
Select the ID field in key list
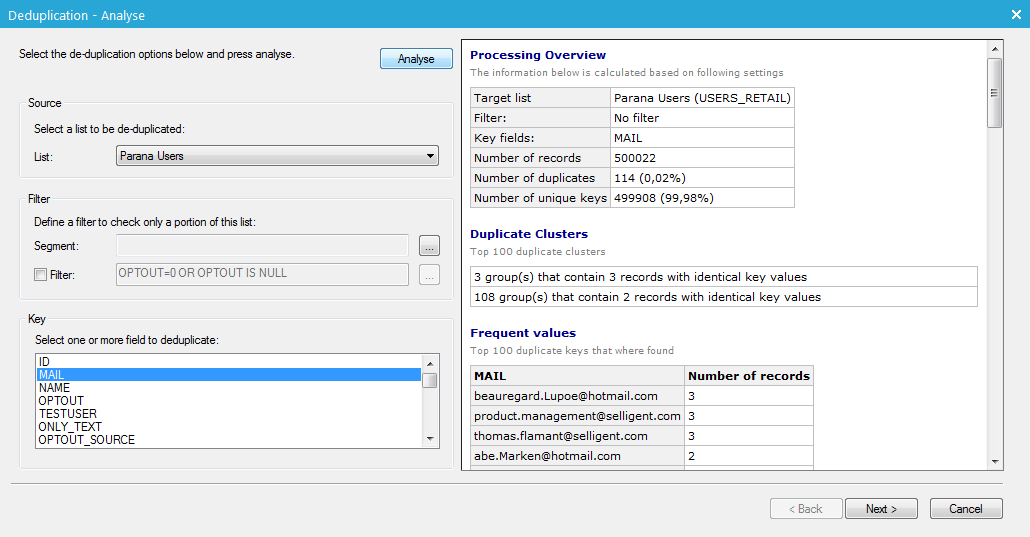click(x=44, y=361)
